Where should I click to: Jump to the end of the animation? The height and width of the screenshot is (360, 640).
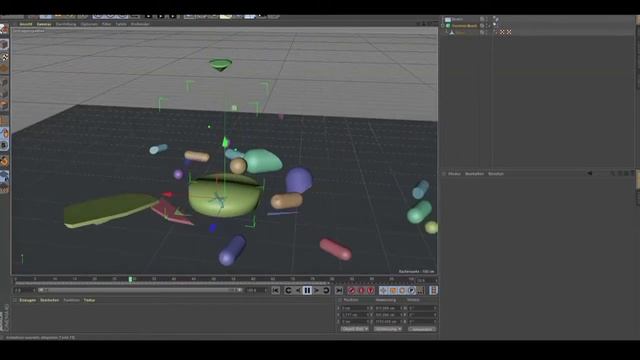339,290
